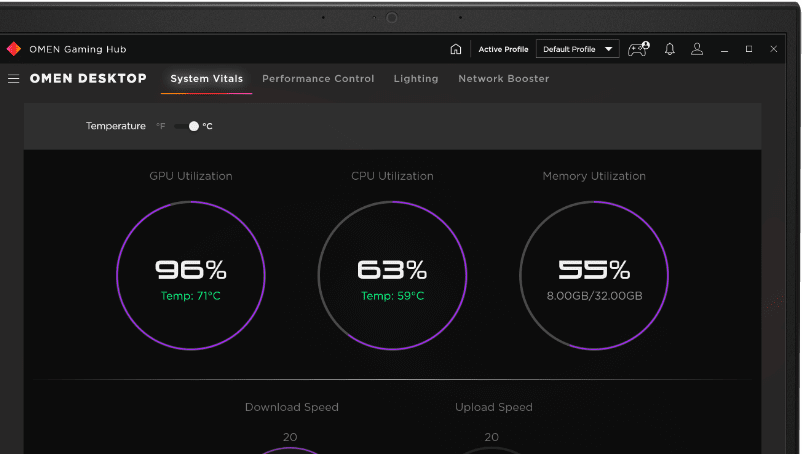Open the Network Booster tab

click(x=504, y=79)
